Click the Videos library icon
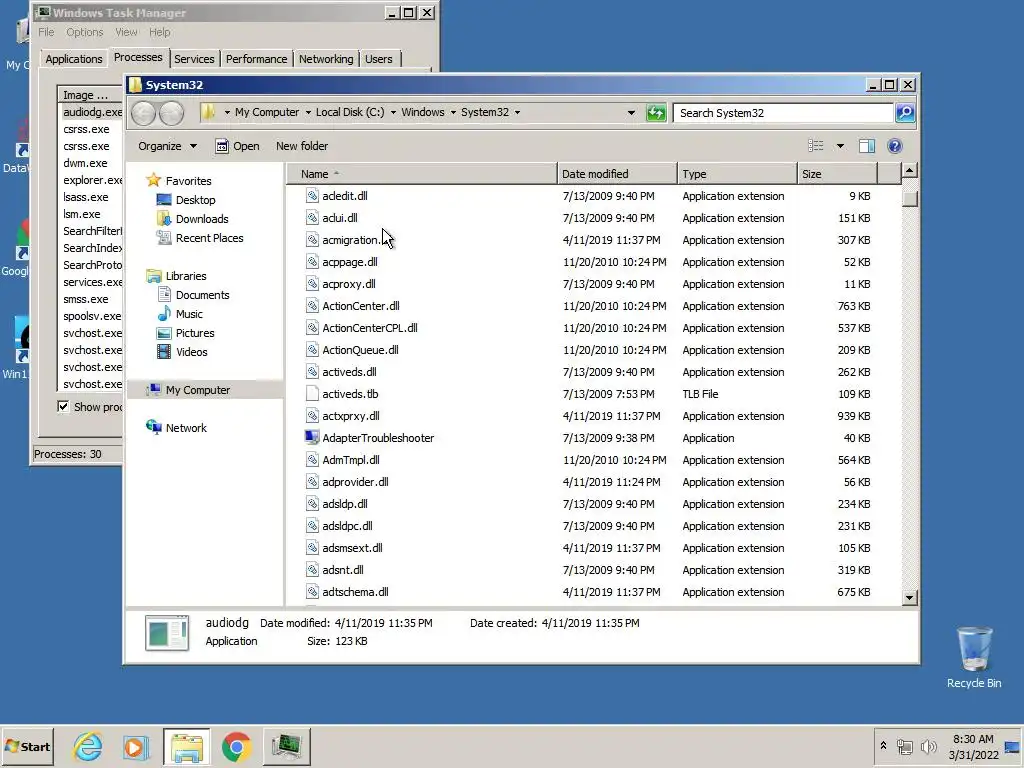This screenshot has height=768, width=1024. [164, 352]
